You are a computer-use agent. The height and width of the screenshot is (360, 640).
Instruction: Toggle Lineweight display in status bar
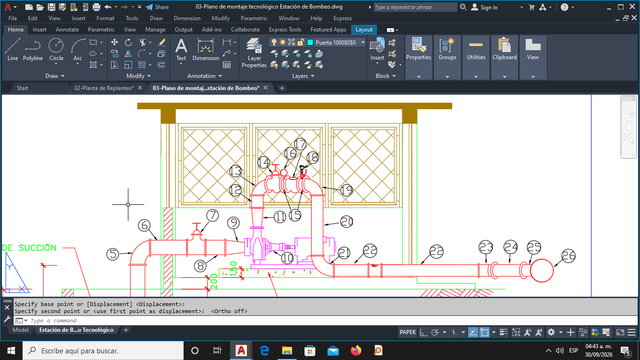coord(504,332)
